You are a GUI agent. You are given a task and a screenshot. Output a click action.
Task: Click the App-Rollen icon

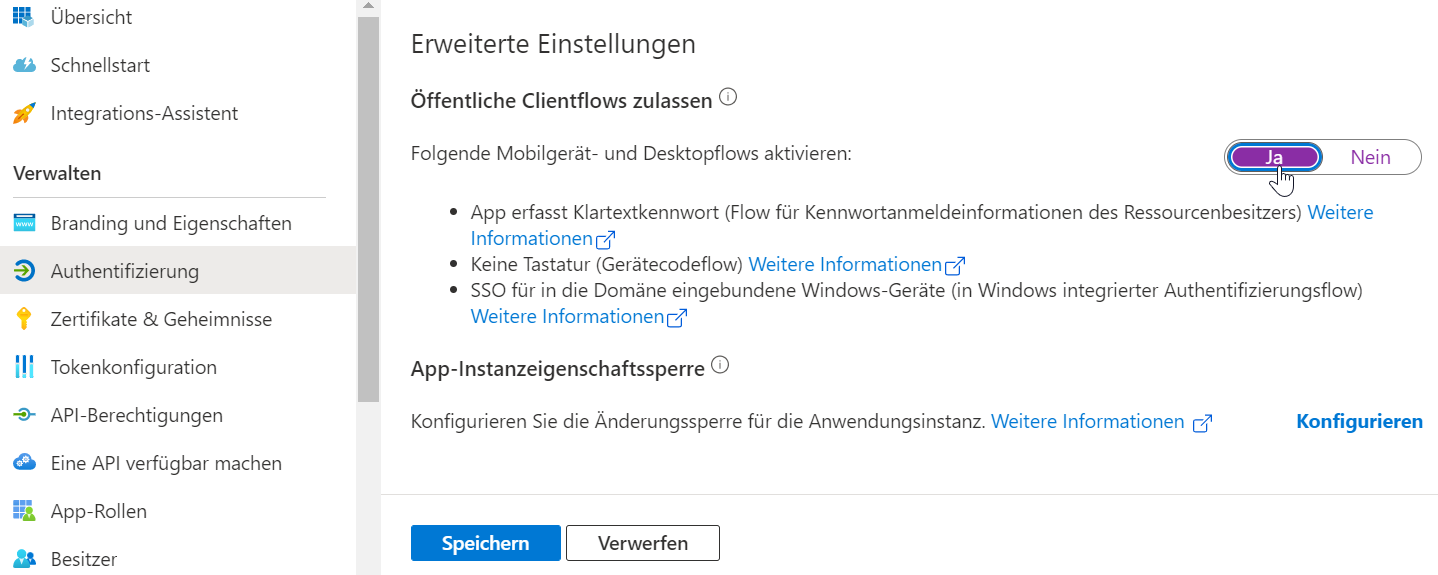[x=24, y=511]
